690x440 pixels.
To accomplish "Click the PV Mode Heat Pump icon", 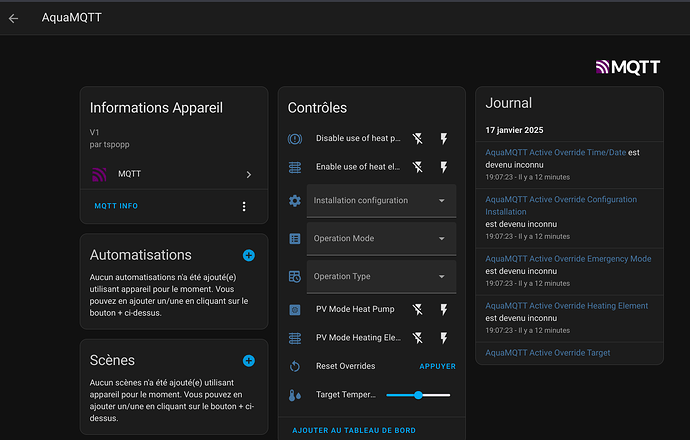I will coord(295,310).
